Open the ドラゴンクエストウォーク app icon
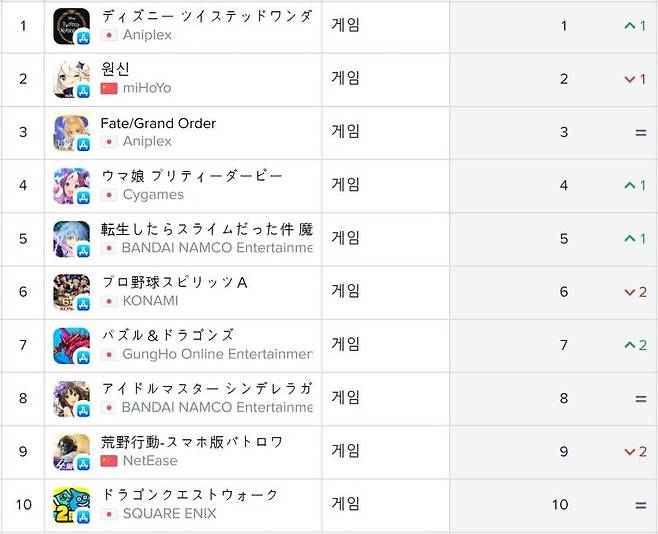The height and width of the screenshot is (534, 658). pyautogui.click(x=71, y=505)
